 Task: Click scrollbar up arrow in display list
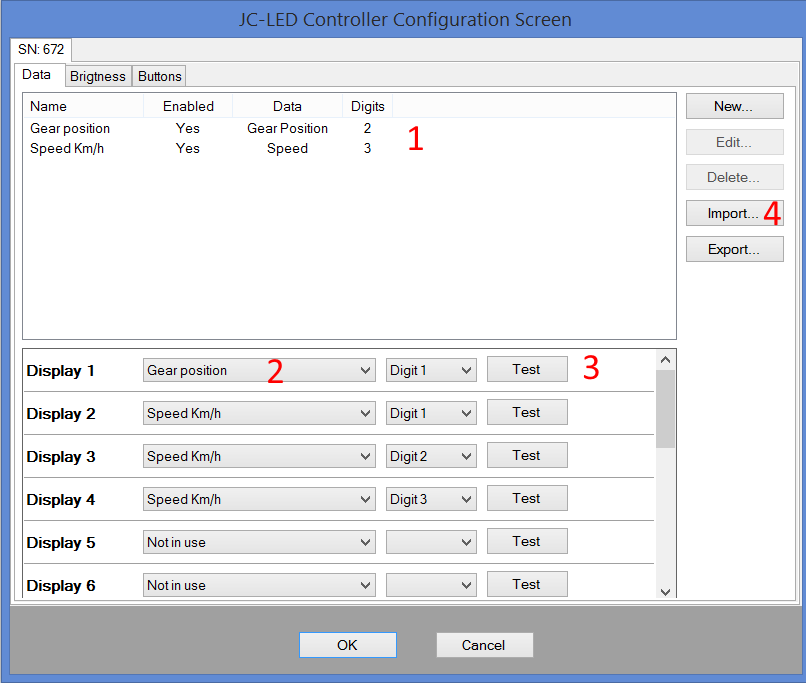[666, 359]
